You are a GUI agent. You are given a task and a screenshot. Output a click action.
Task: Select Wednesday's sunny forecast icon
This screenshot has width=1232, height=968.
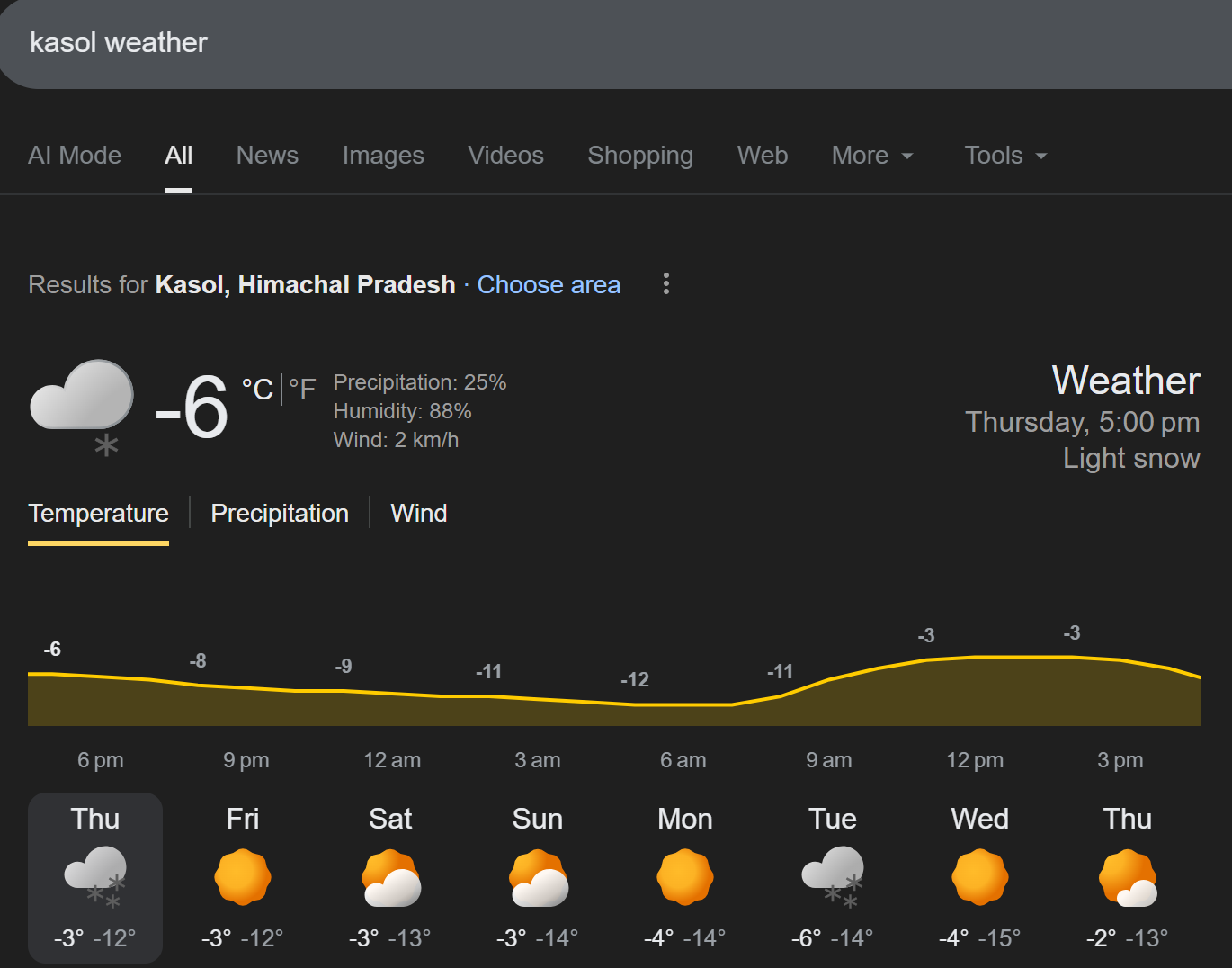(980, 877)
